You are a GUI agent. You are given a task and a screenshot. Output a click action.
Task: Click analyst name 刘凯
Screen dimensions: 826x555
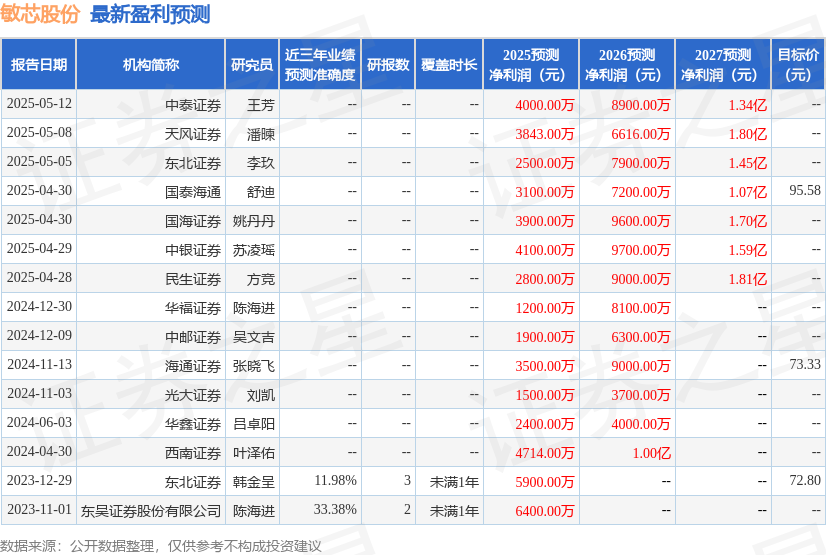click(261, 395)
